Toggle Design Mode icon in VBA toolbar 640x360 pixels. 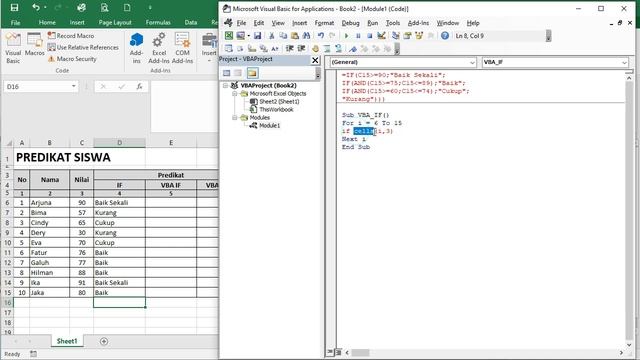pyautogui.click(x=381, y=36)
